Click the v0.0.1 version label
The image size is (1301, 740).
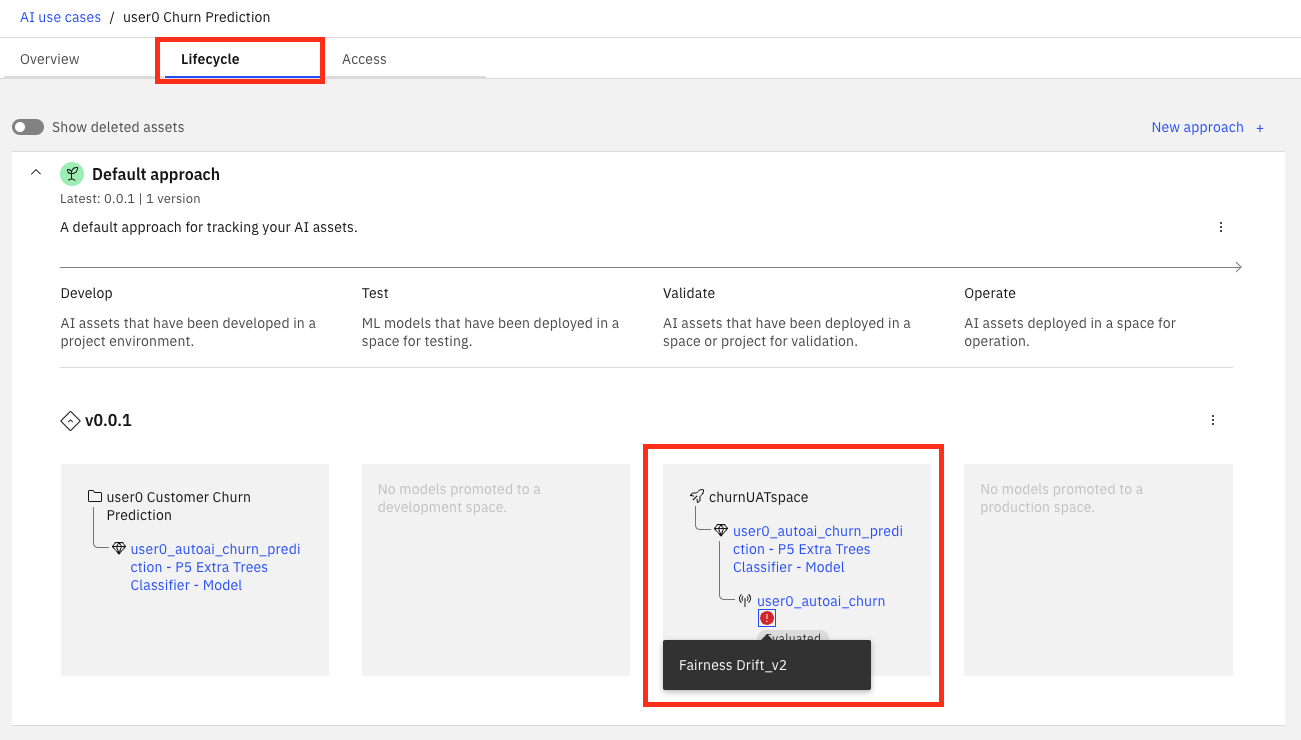pyautogui.click(x=108, y=421)
